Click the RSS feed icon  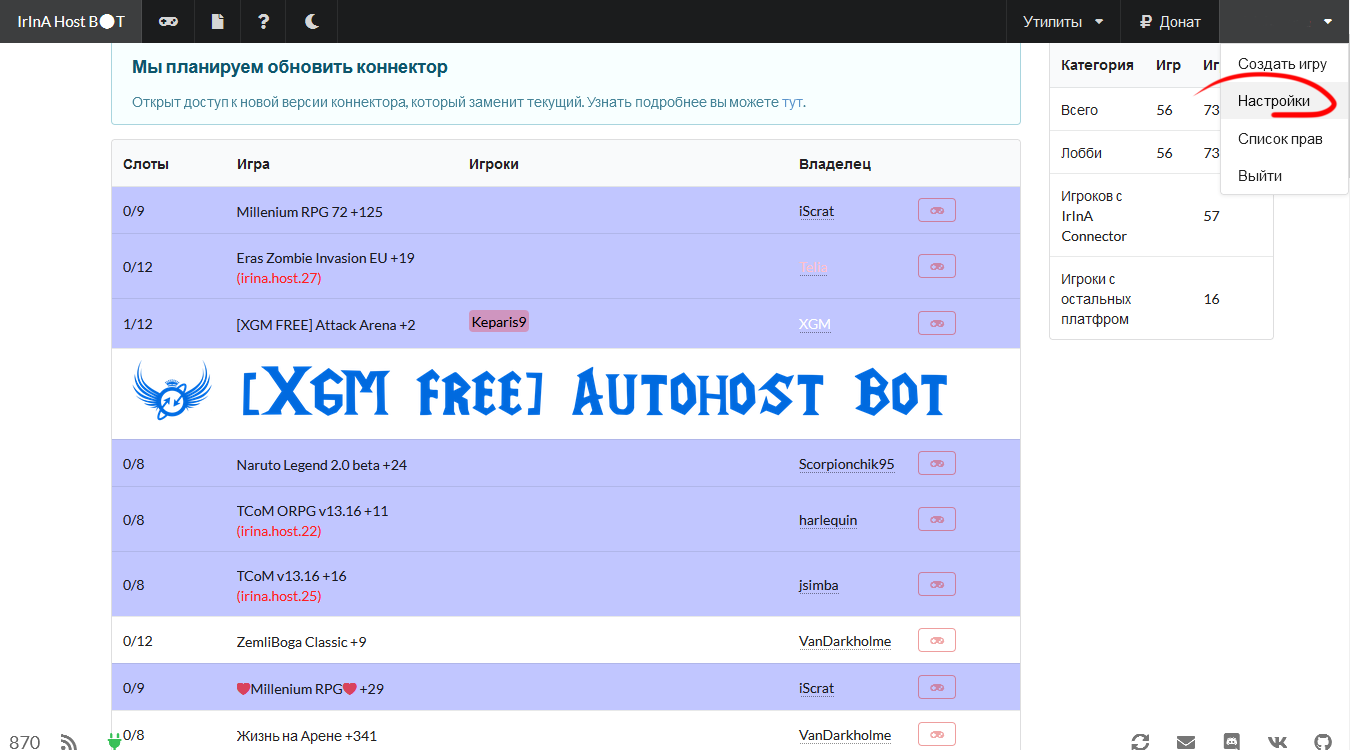pyautogui.click(x=69, y=741)
